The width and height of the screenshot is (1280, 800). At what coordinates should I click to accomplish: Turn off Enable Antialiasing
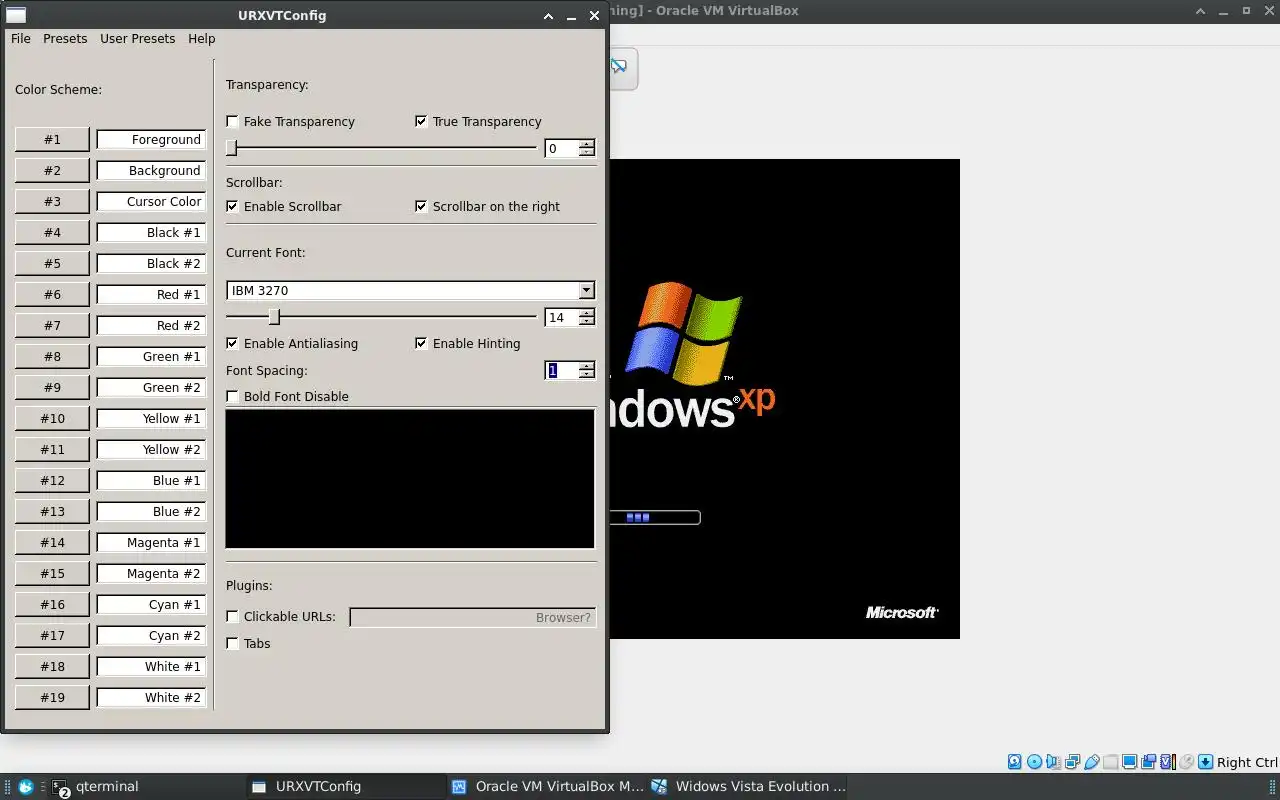(x=232, y=343)
